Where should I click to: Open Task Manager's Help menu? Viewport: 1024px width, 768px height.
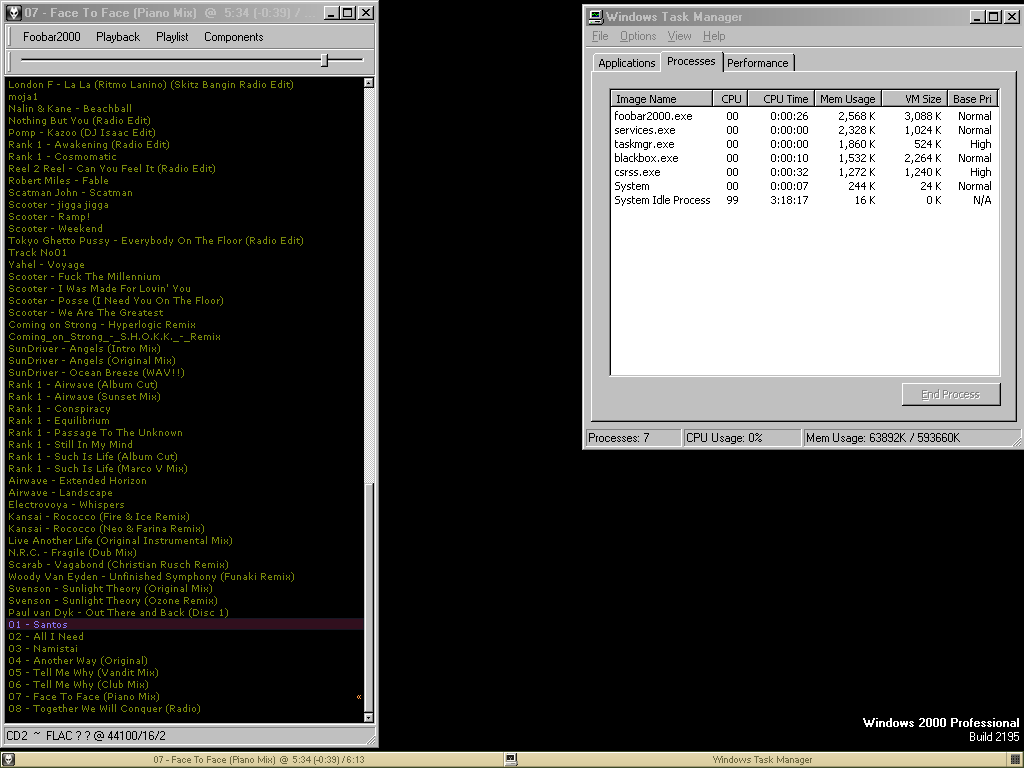(x=714, y=36)
